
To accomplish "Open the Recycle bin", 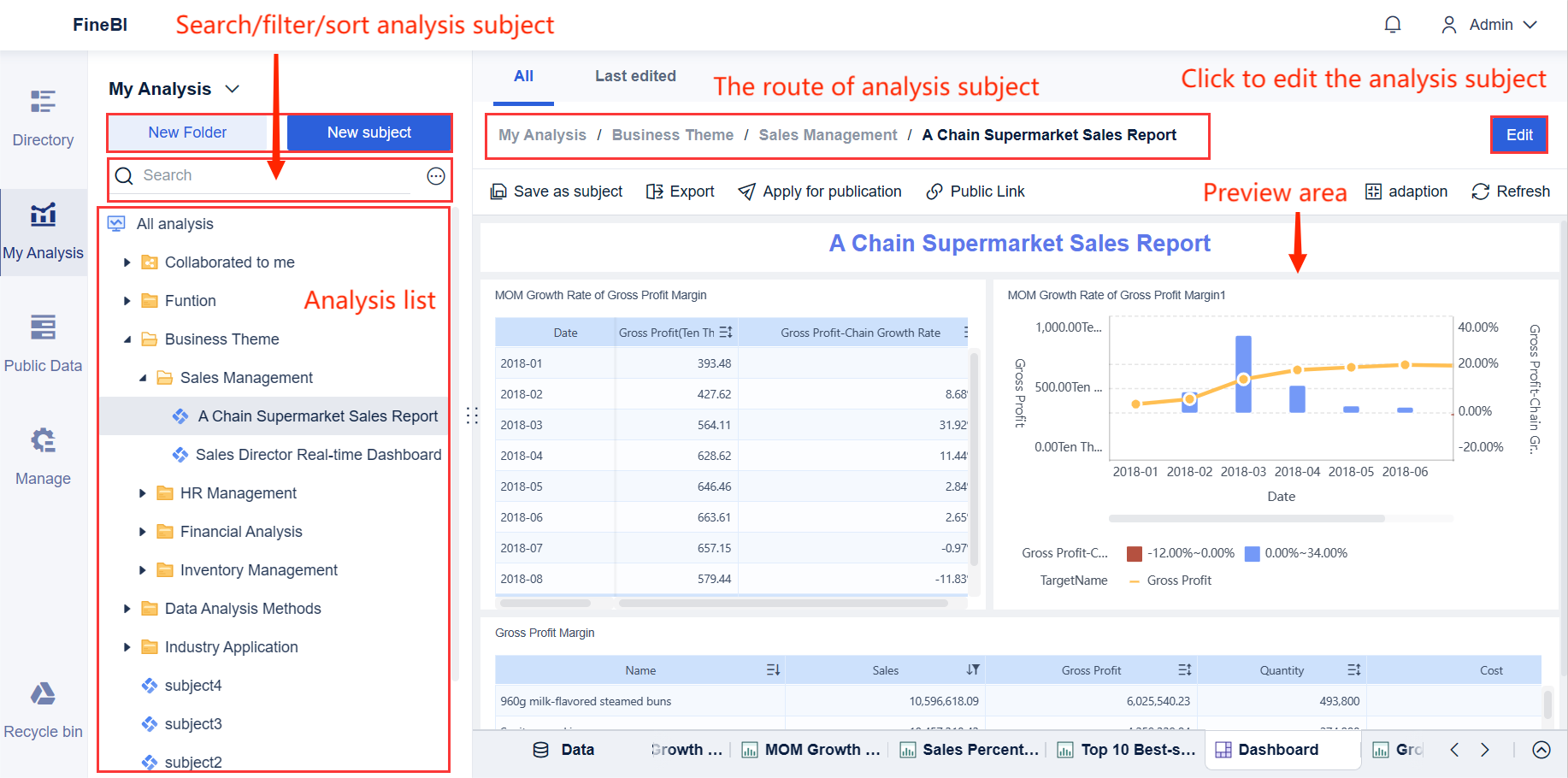I will tap(43, 710).
